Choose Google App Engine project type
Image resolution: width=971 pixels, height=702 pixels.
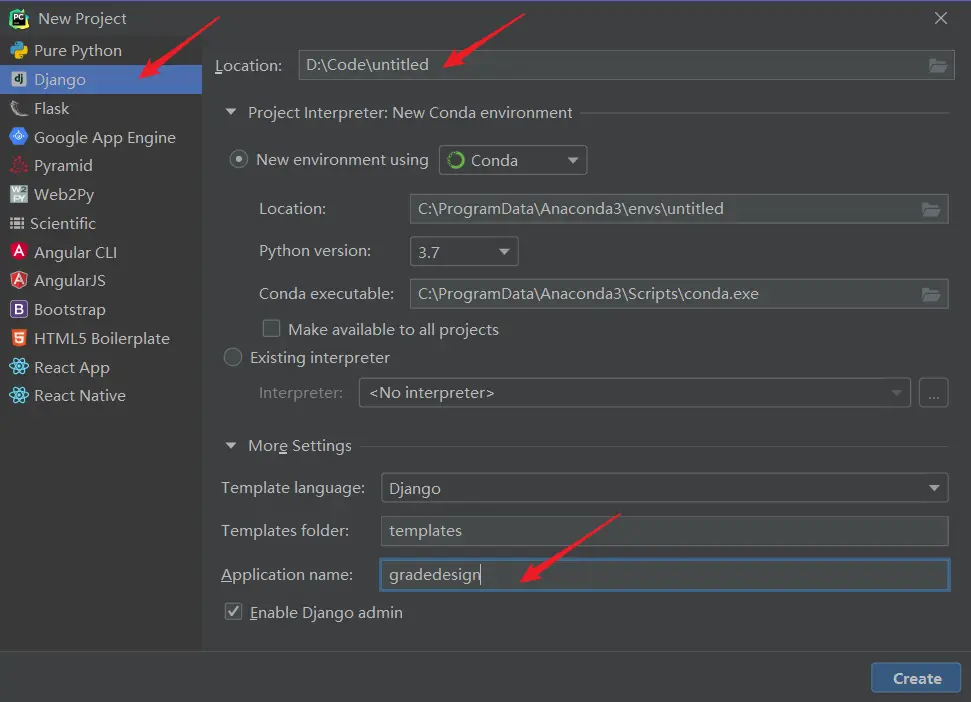click(101, 137)
